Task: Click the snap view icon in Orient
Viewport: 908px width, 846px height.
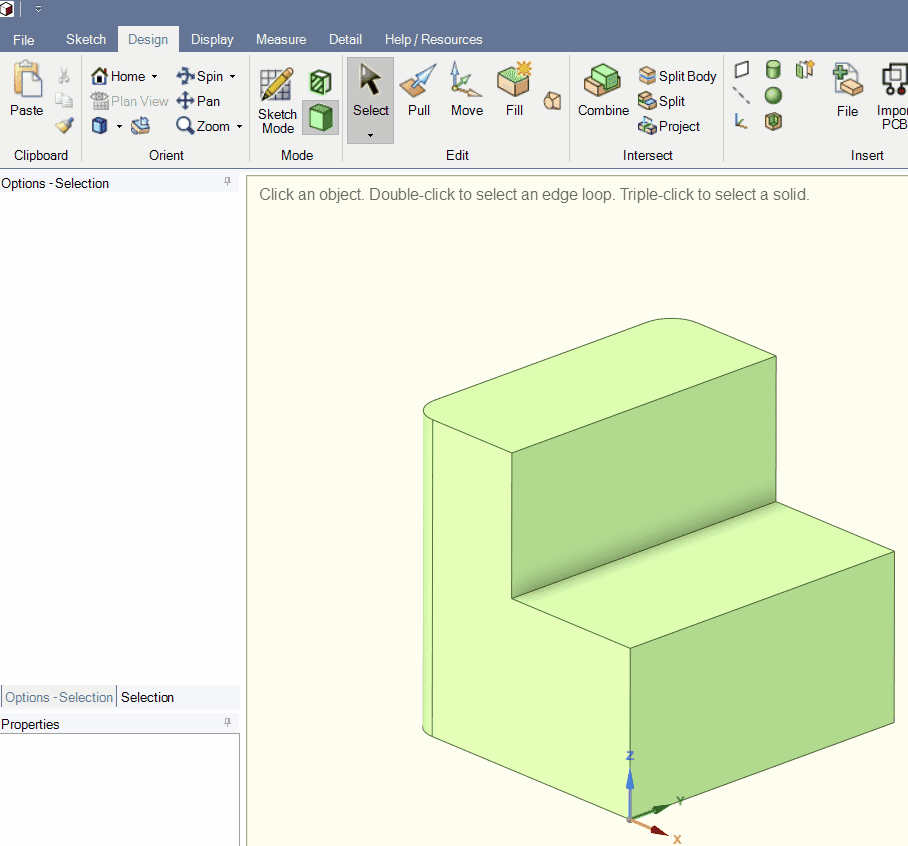Action: tap(141, 126)
